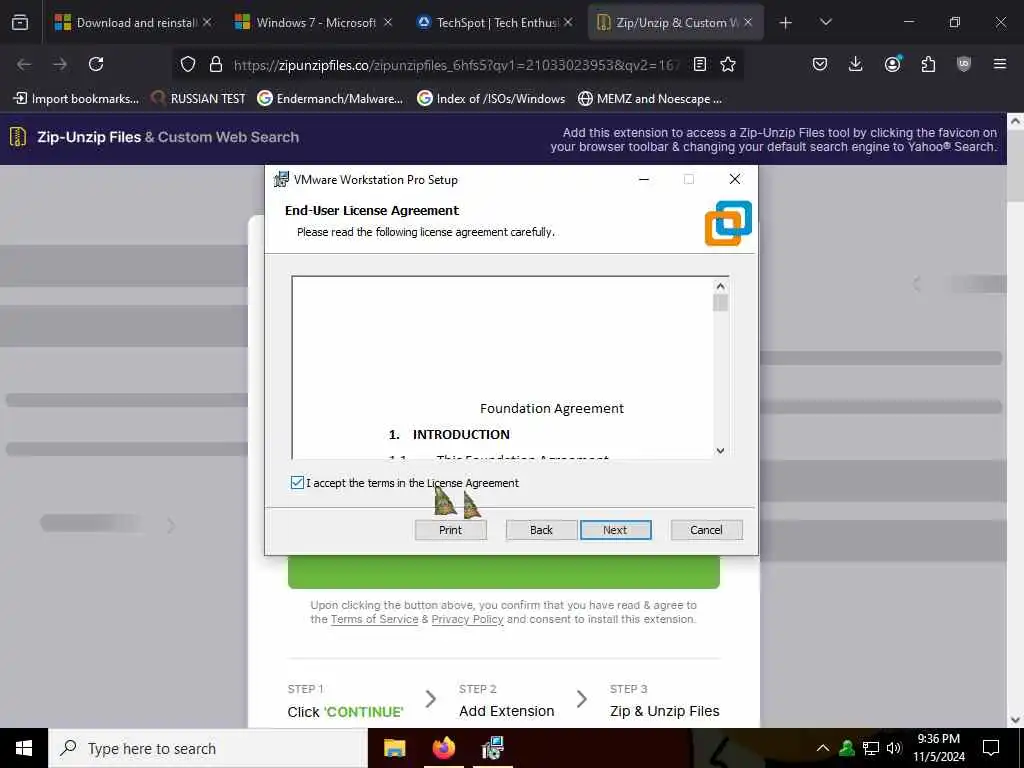Screen dimensions: 1024x768
Task: Toggle reader view icon in address bar
Action: (x=699, y=64)
